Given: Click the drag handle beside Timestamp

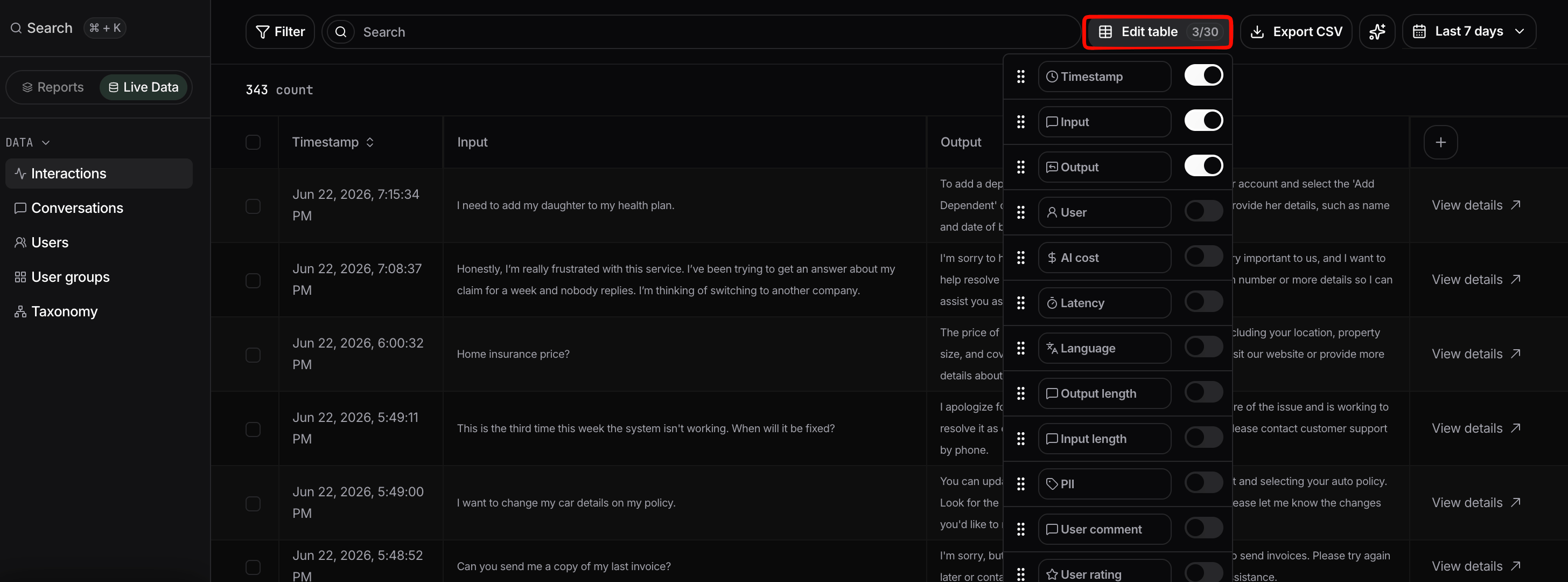Looking at the screenshot, I should 1021,77.
